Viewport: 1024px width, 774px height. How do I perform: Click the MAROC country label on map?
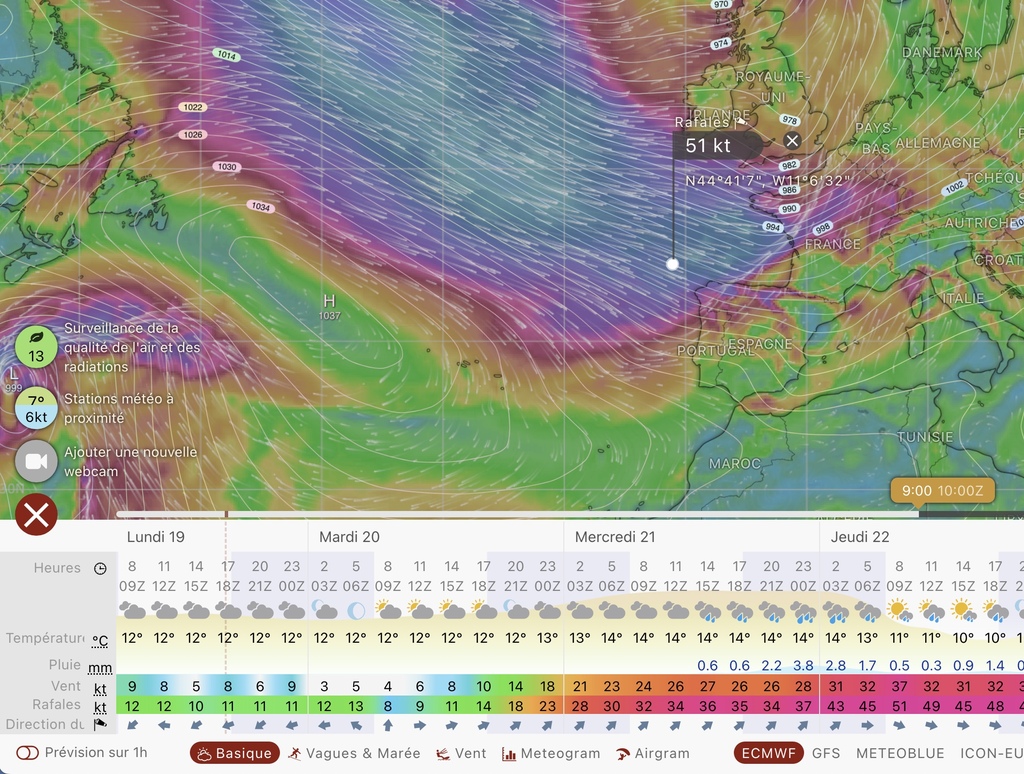pyautogui.click(x=735, y=464)
